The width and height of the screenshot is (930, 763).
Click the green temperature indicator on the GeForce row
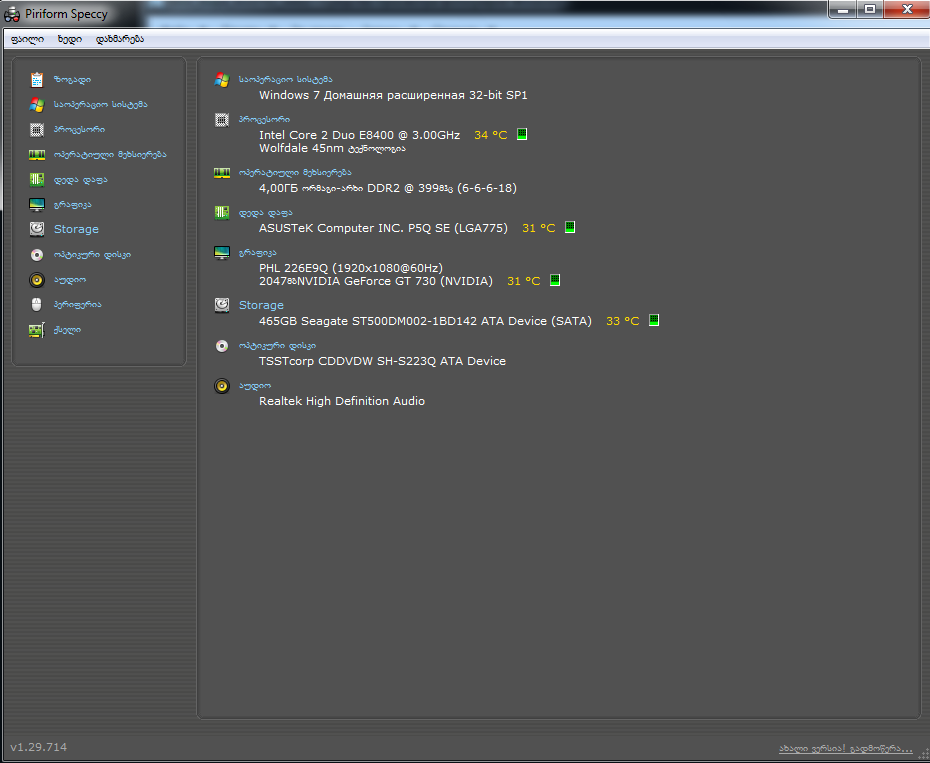pyautogui.click(x=555, y=280)
